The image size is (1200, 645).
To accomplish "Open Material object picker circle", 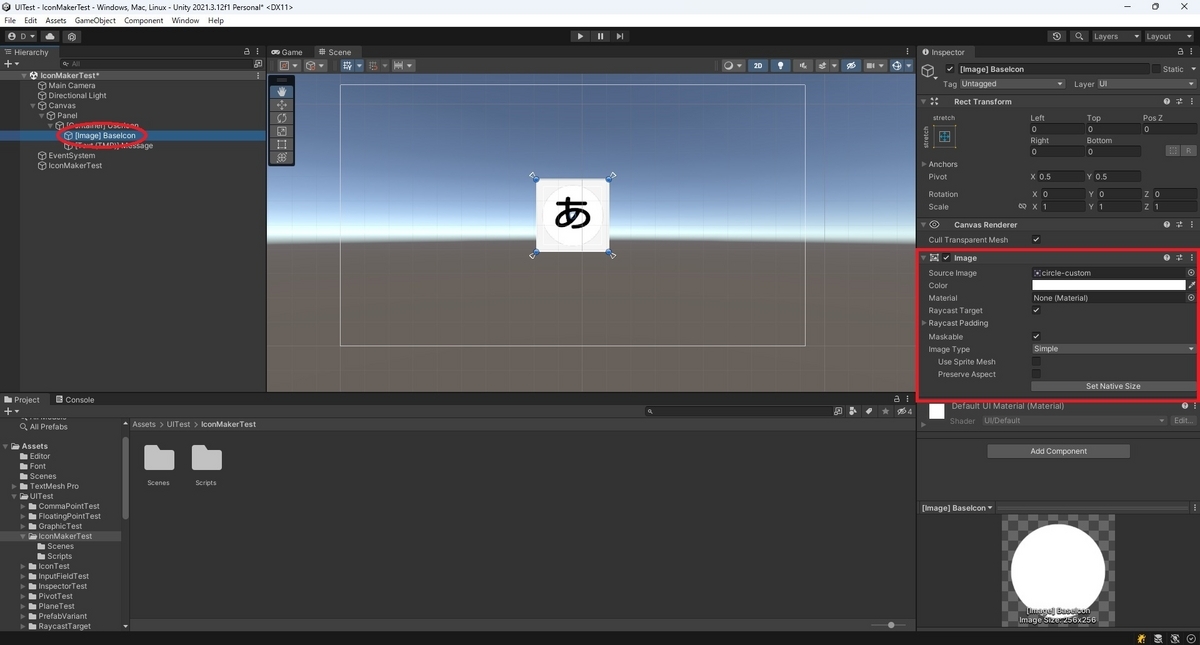I will [x=1191, y=298].
